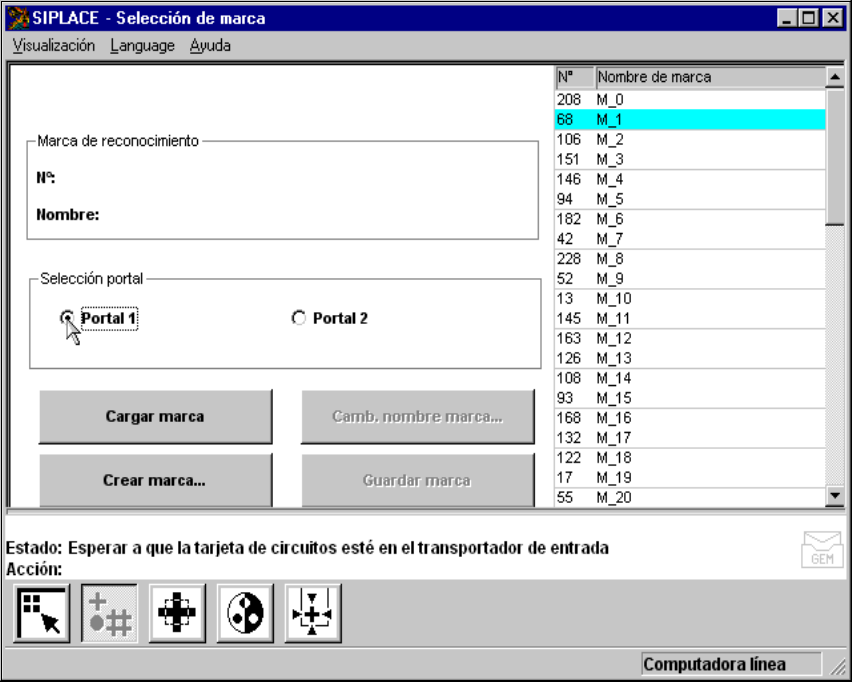Select mark M_11 in the list
Screen dimensions: 852x682
[690, 318]
